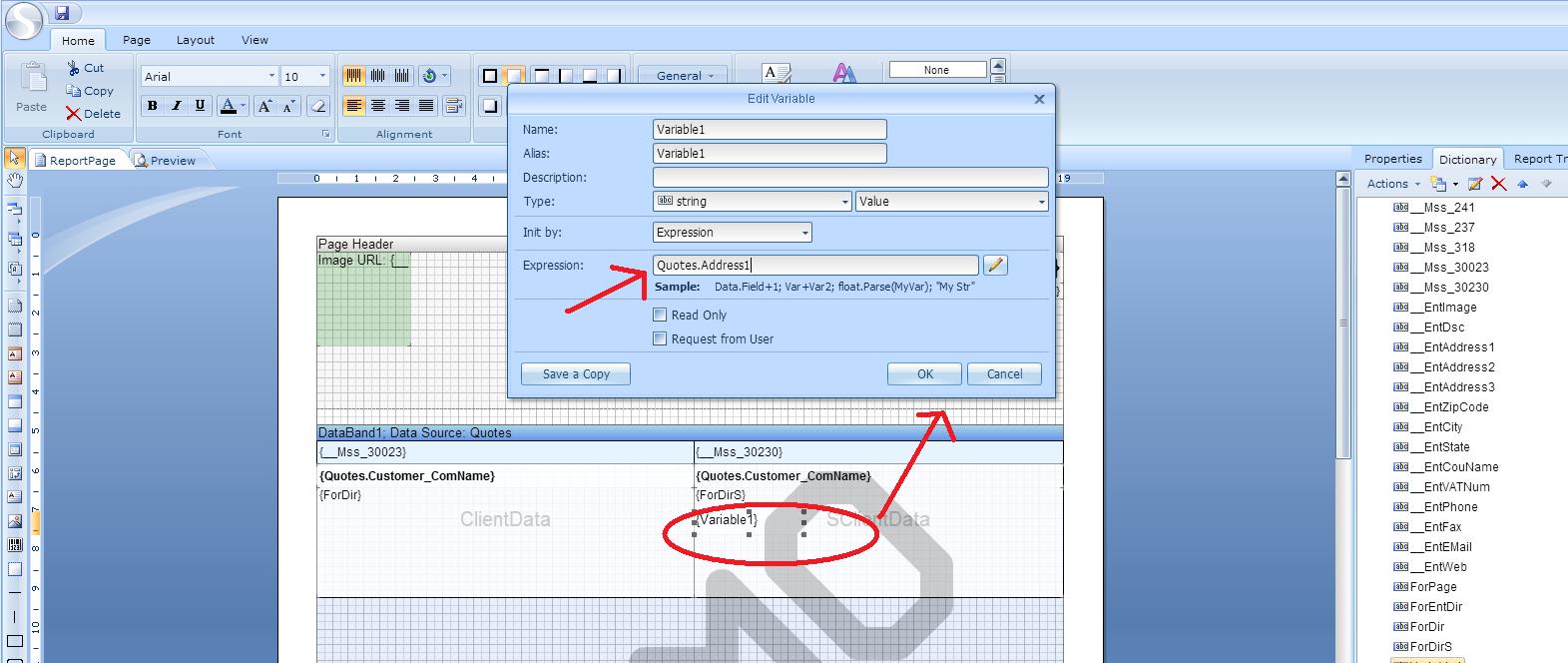The width and height of the screenshot is (1568, 663).
Task: Open the Actions menu in Dictionary
Action: point(1393,184)
